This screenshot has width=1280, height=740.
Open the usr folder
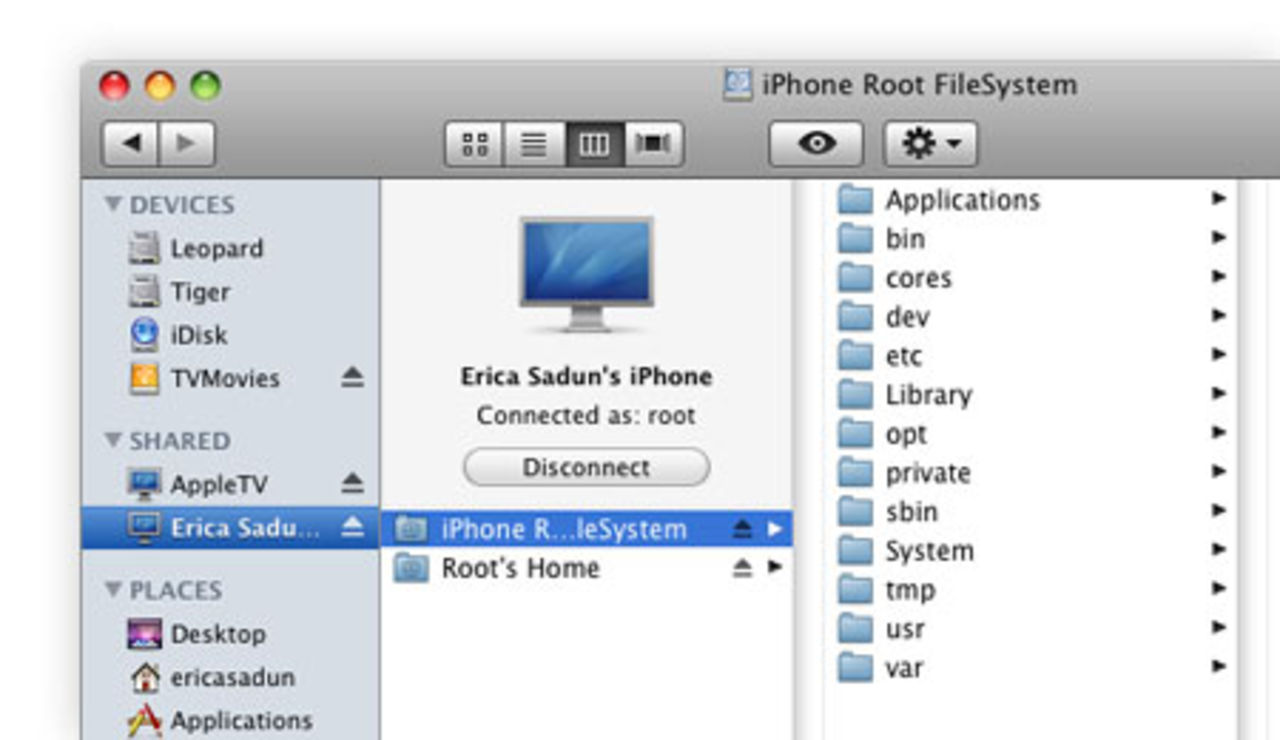click(x=903, y=628)
